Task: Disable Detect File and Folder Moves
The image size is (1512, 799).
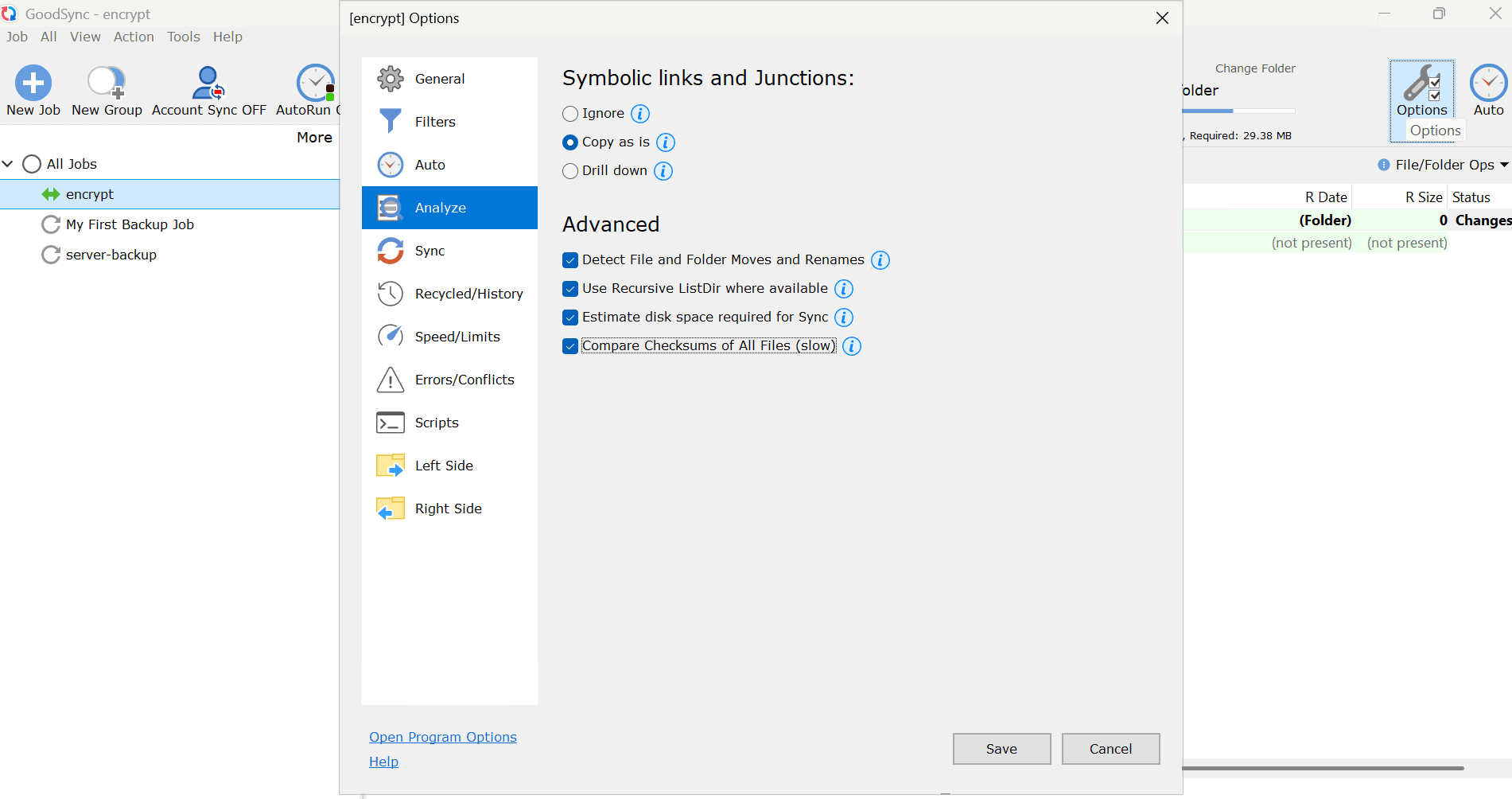Action: (570, 260)
